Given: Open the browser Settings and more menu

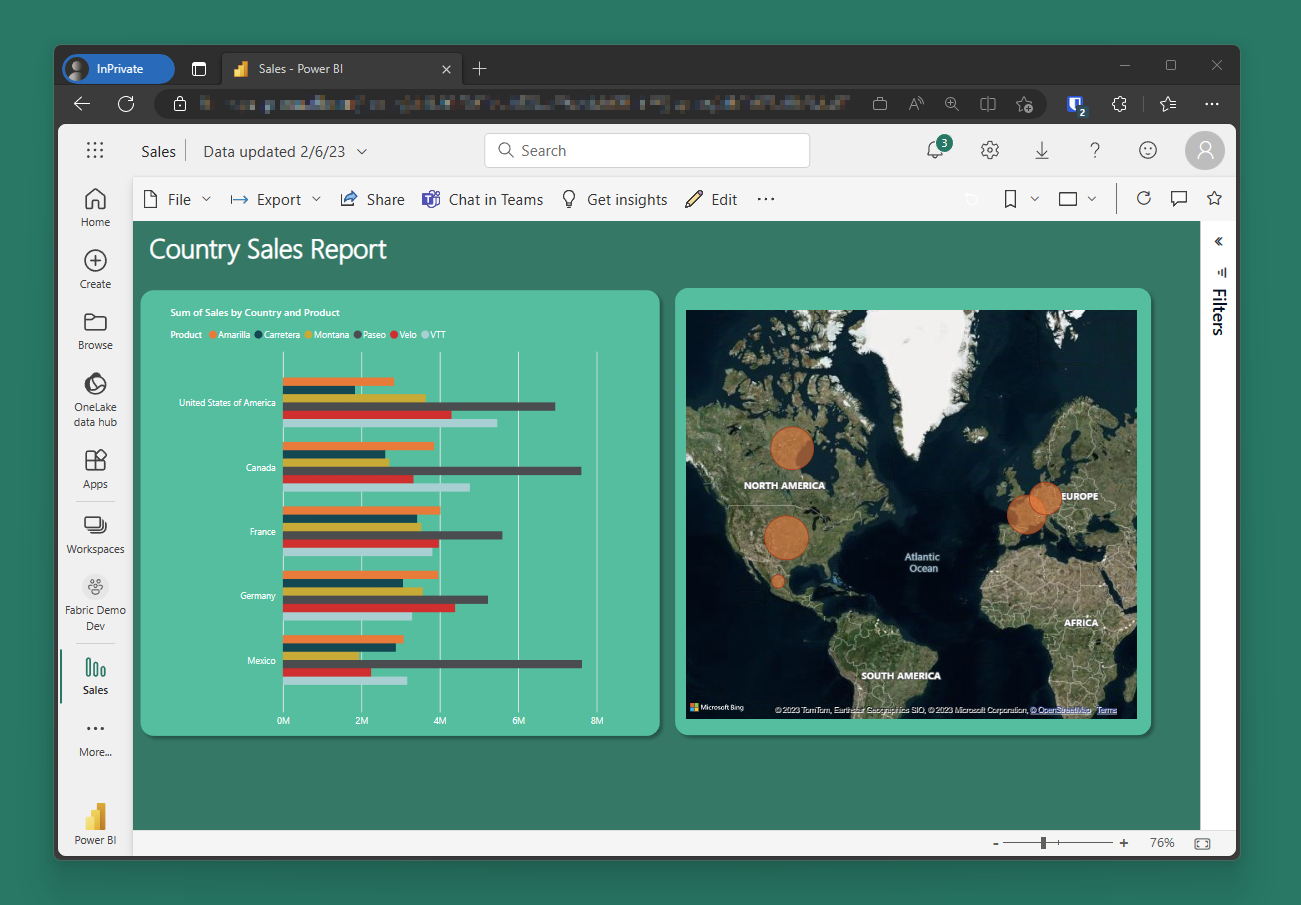Looking at the screenshot, I should point(1212,104).
